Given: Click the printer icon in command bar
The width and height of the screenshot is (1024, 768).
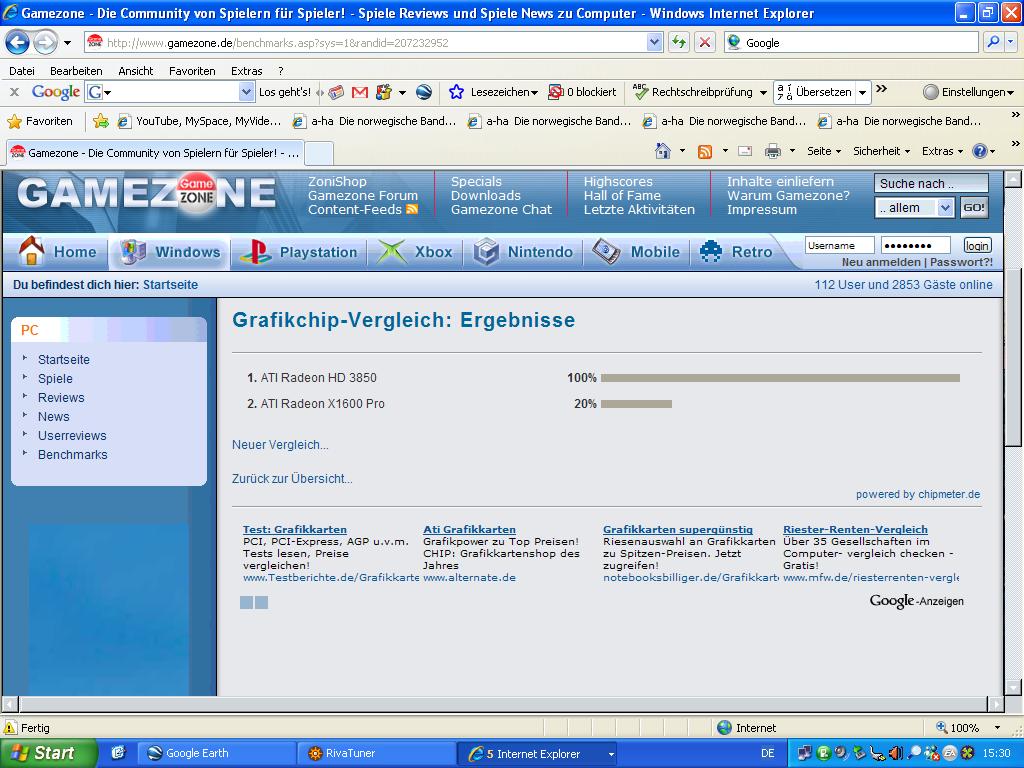Looking at the screenshot, I should click(773, 152).
